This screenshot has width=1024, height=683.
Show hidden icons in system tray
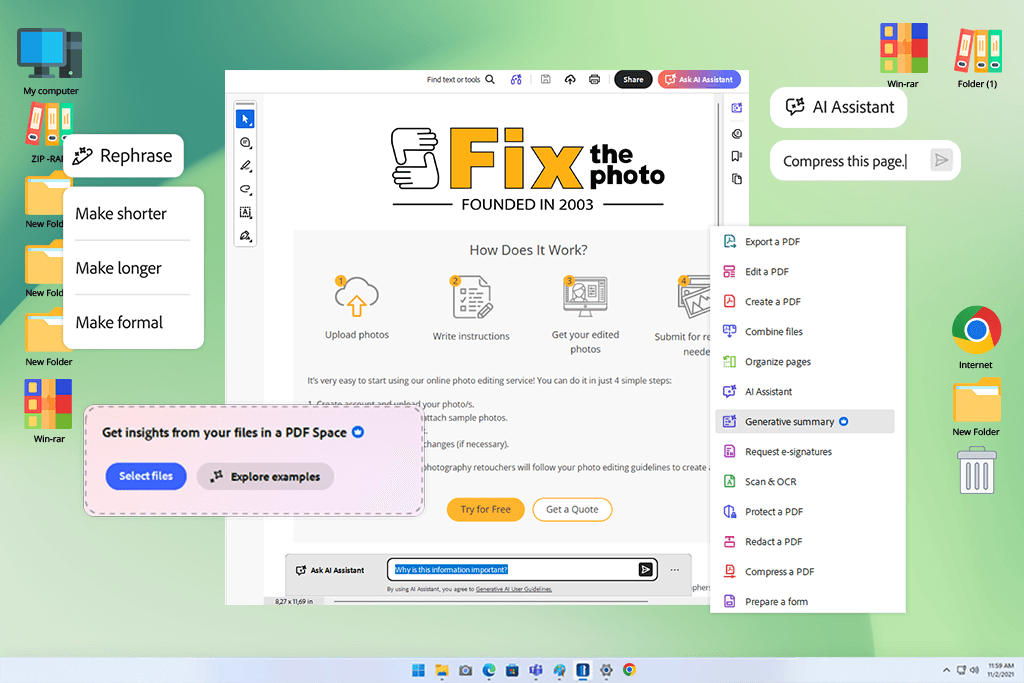pos(946,670)
